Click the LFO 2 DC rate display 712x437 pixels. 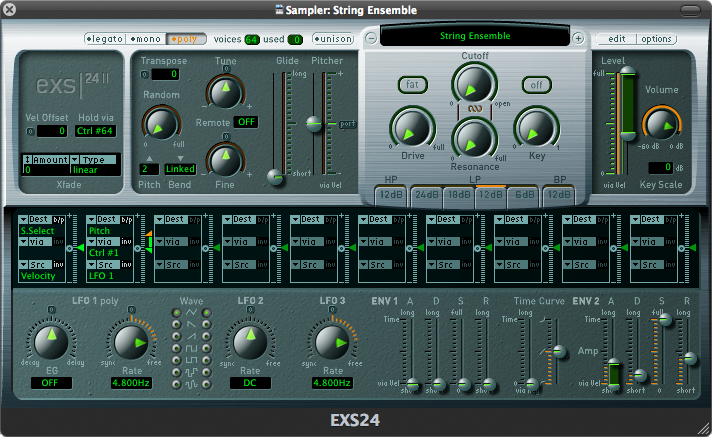pos(250,383)
